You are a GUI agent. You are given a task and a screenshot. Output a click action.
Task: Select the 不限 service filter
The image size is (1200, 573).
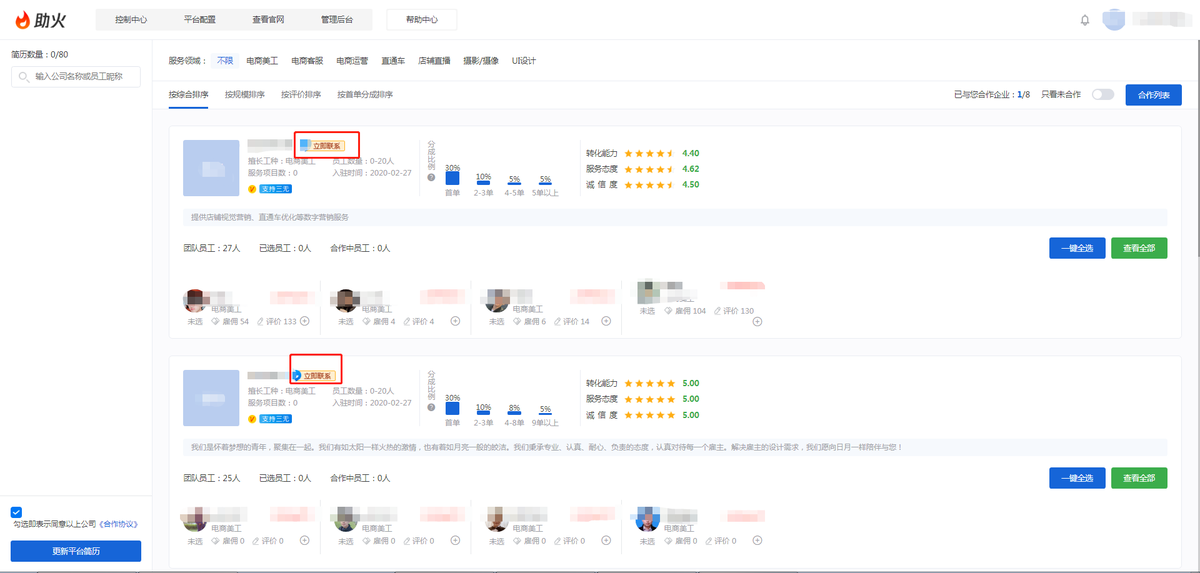[x=225, y=61]
